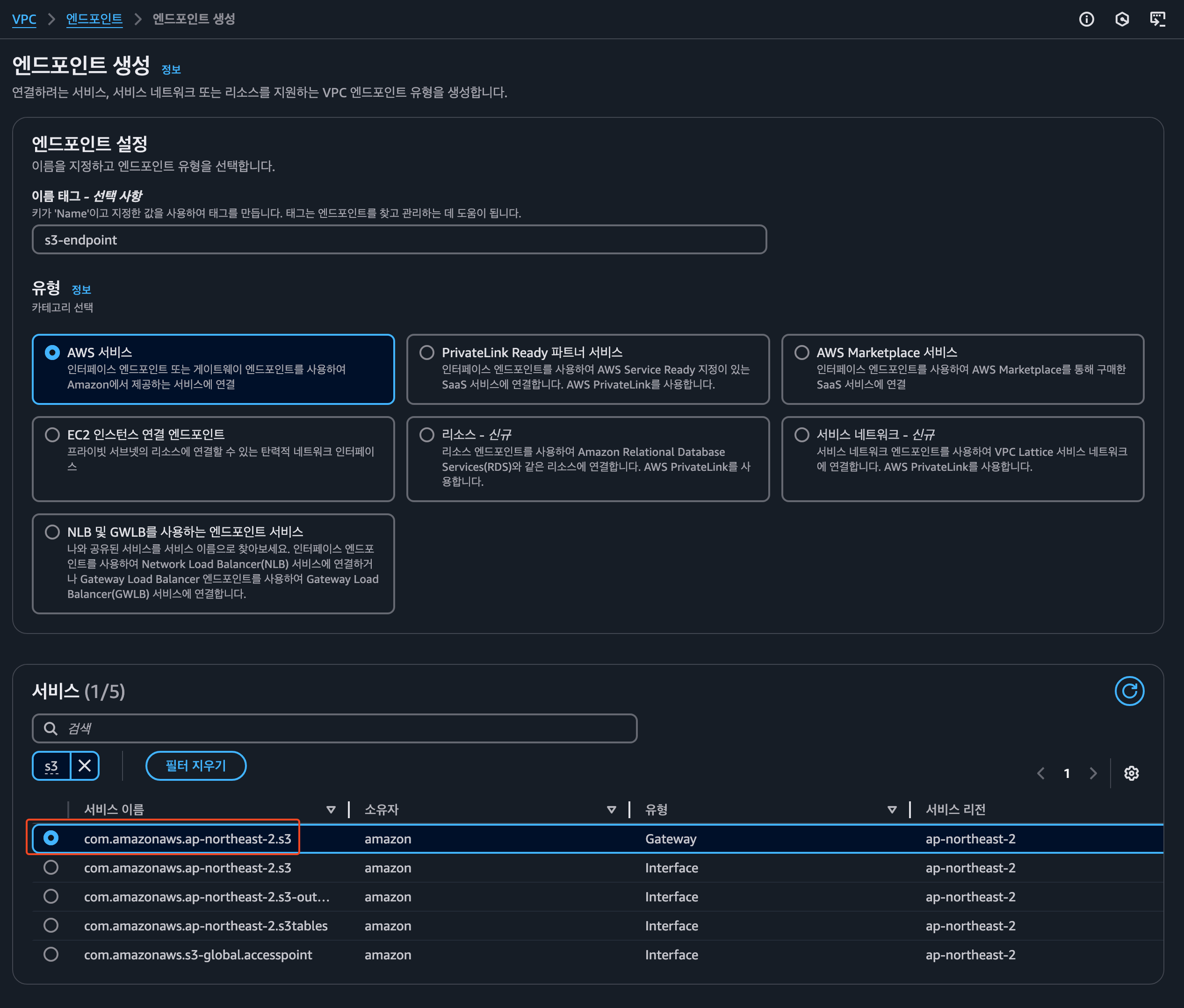The height and width of the screenshot is (1008, 1184).
Task: Select EC2 인스턴스 연결 엔드포인트 type
Action: tap(52, 435)
